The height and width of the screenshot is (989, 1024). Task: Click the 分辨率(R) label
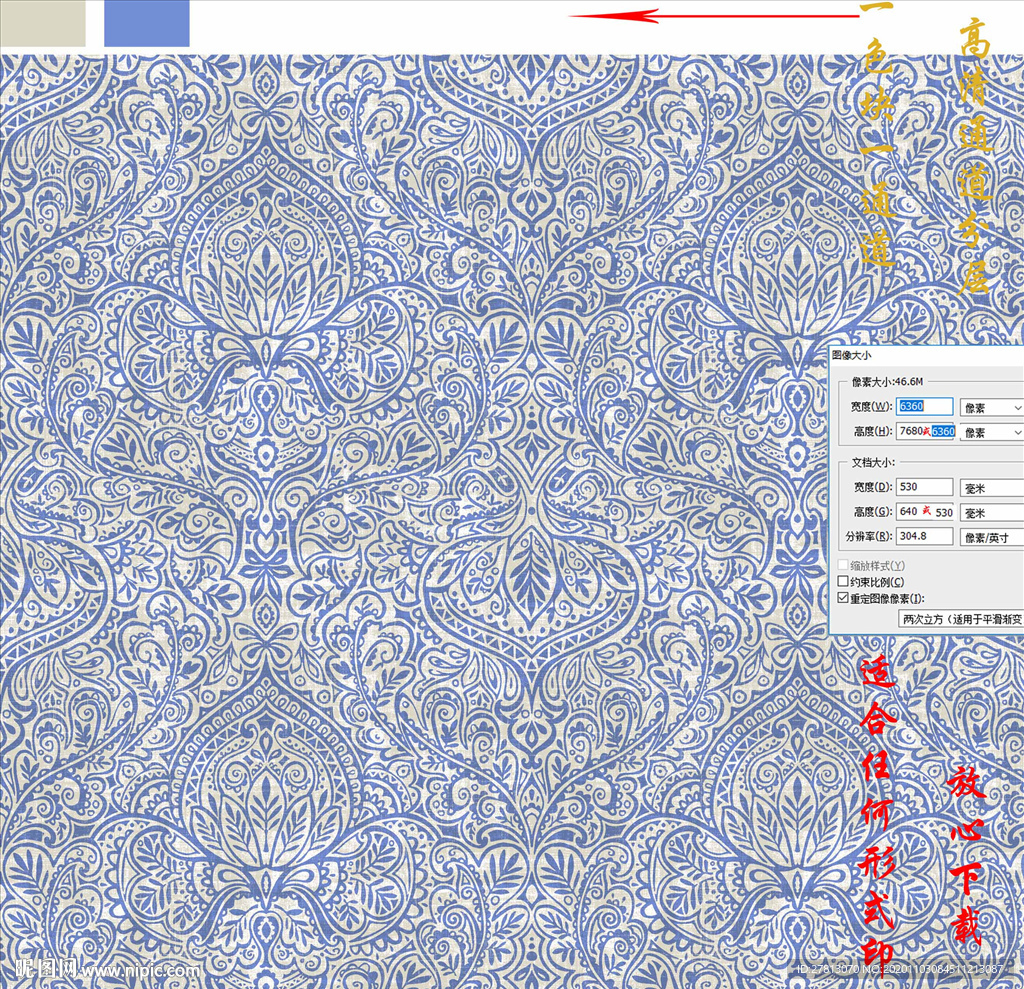(x=869, y=536)
